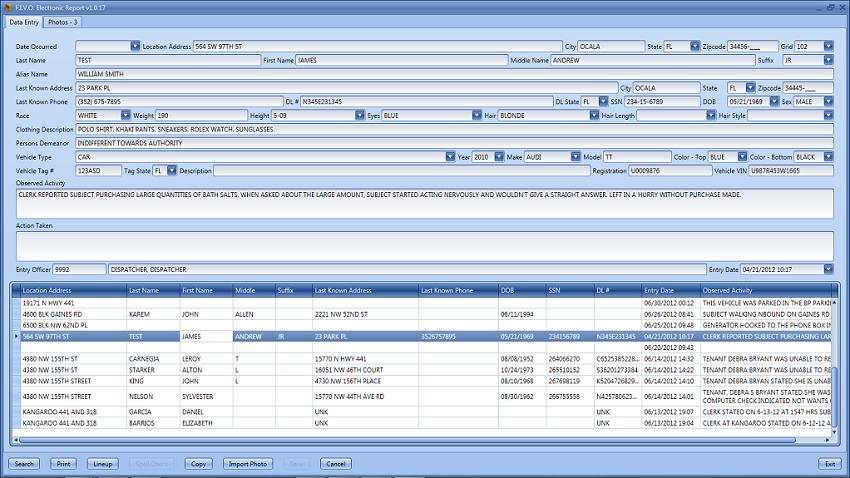The width and height of the screenshot is (850, 478).
Task: Click the current-row arrow indicator in the grid
Action: click(15, 337)
